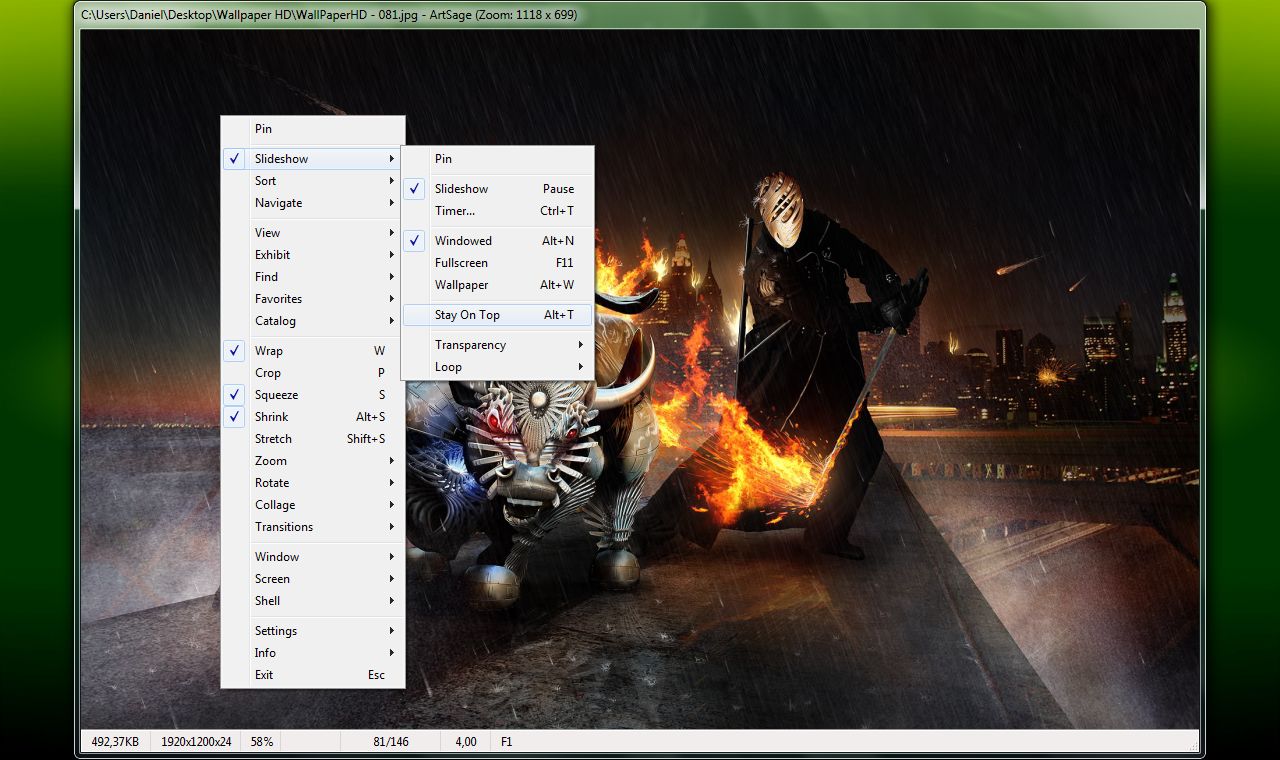Click Pin in the main context menu
The height and width of the screenshot is (760, 1280).
(x=313, y=129)
